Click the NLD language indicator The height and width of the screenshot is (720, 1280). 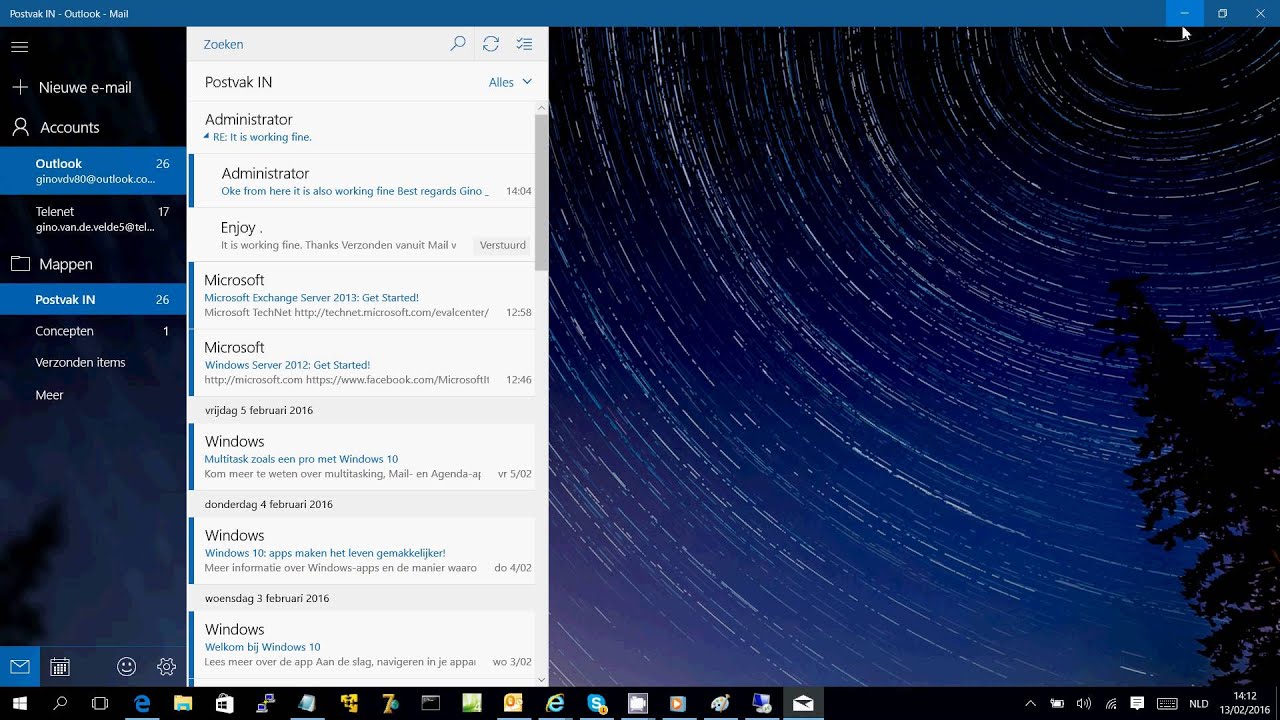click(1198, 703)
